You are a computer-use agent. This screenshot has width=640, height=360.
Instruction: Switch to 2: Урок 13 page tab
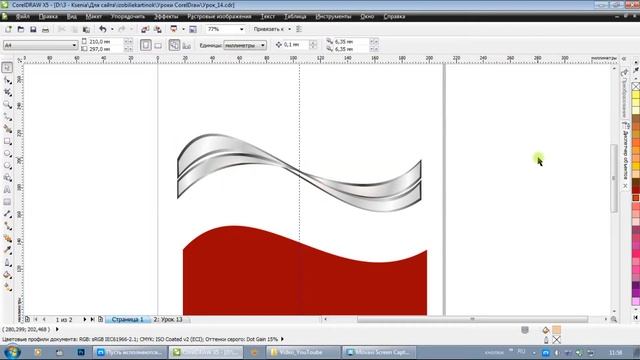pos(168,319)
